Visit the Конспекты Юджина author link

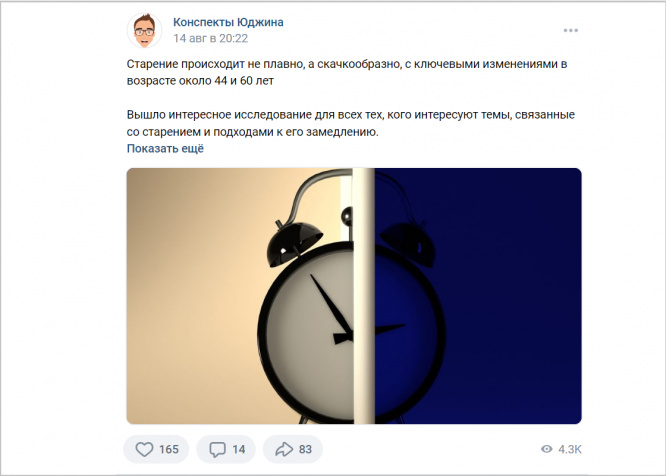tap(228, 22)
